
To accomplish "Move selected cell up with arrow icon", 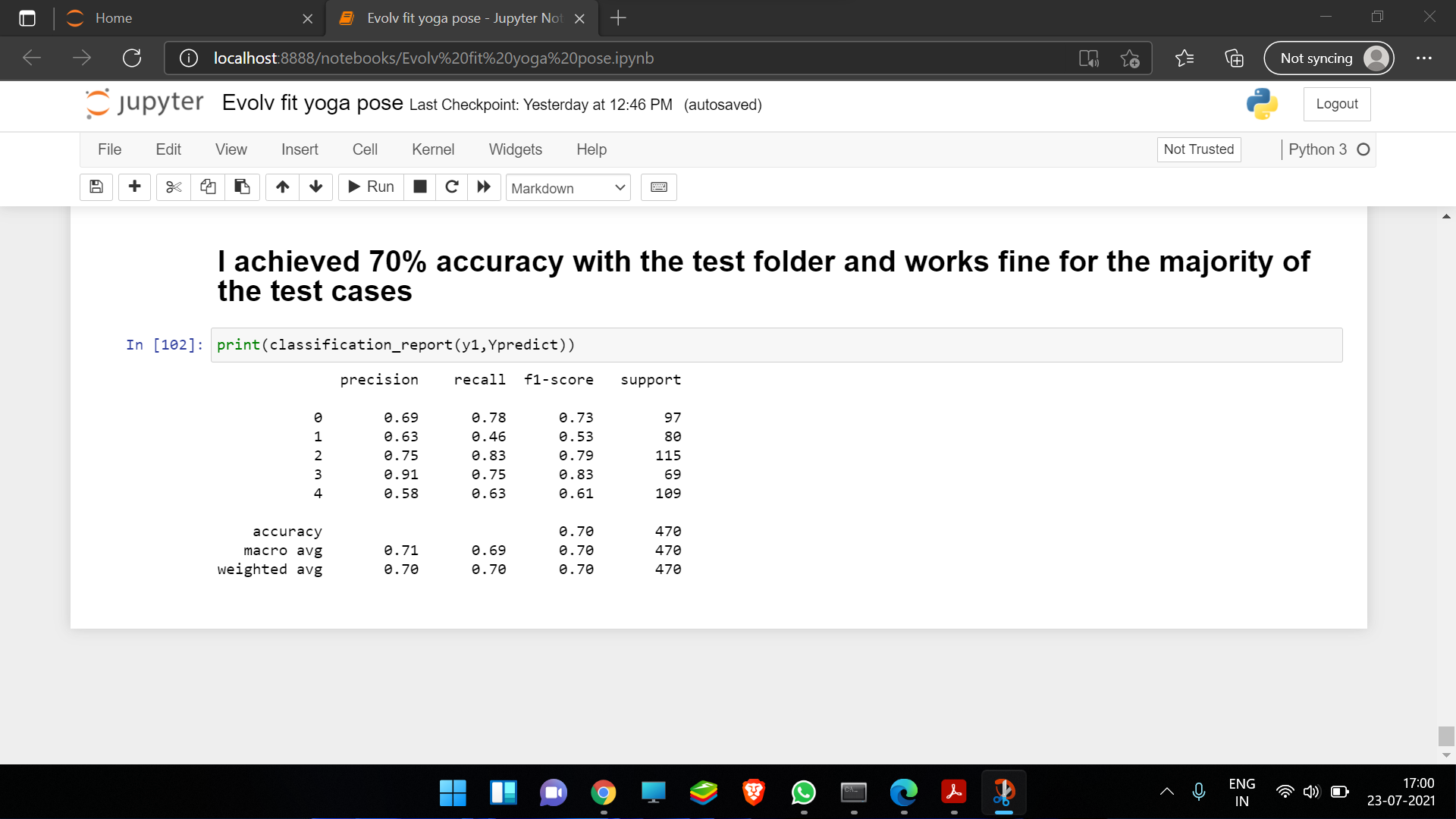I will (282, 187).
